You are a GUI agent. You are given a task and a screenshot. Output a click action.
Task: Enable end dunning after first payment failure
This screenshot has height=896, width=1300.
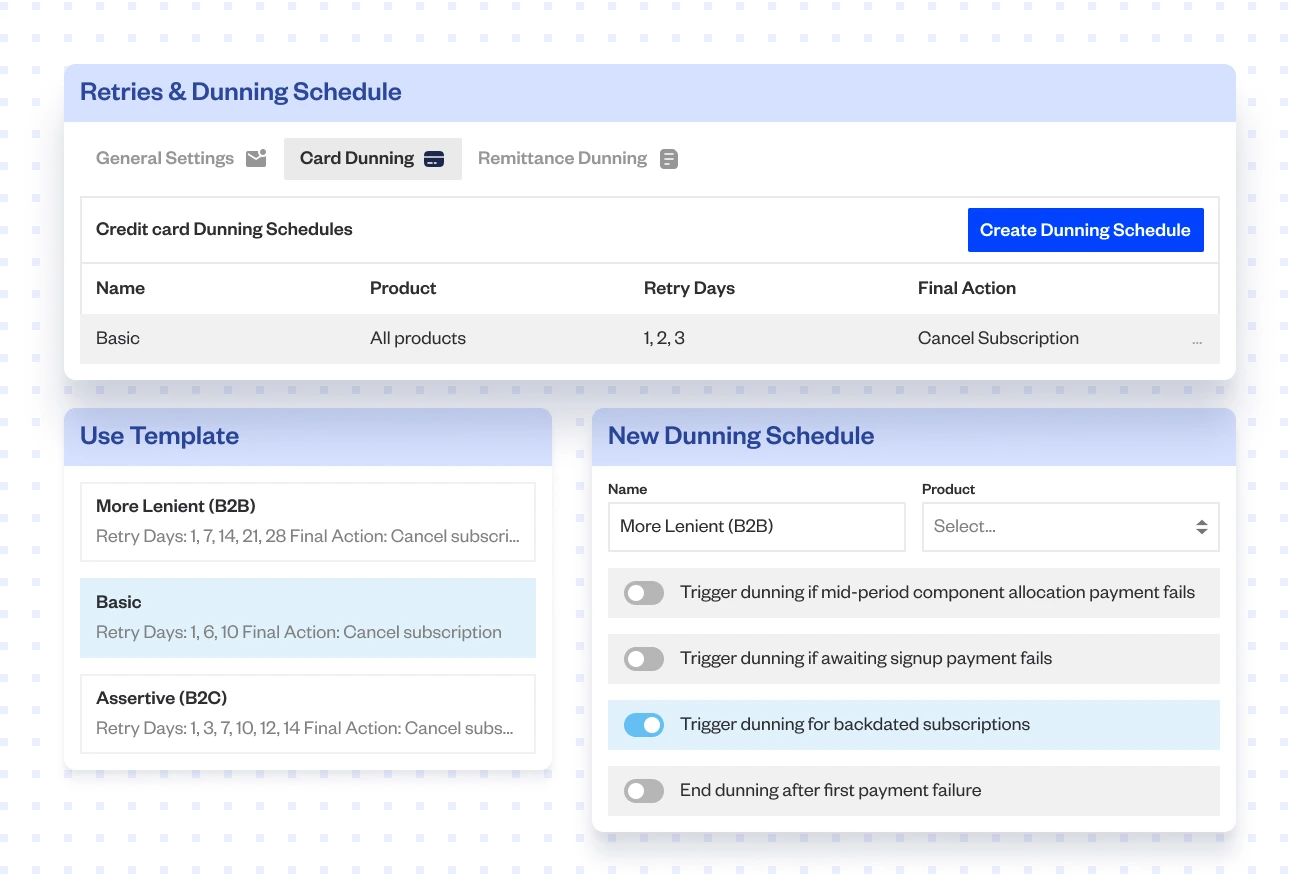pos(644,790)
